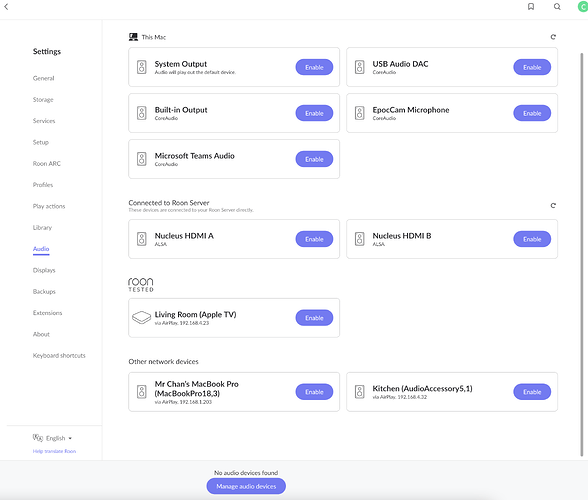Image resolution: width=588 pixels, height=500 pixels.
Task: Enable Kitchen AirPlay device
Action: (x=532, y=392)
